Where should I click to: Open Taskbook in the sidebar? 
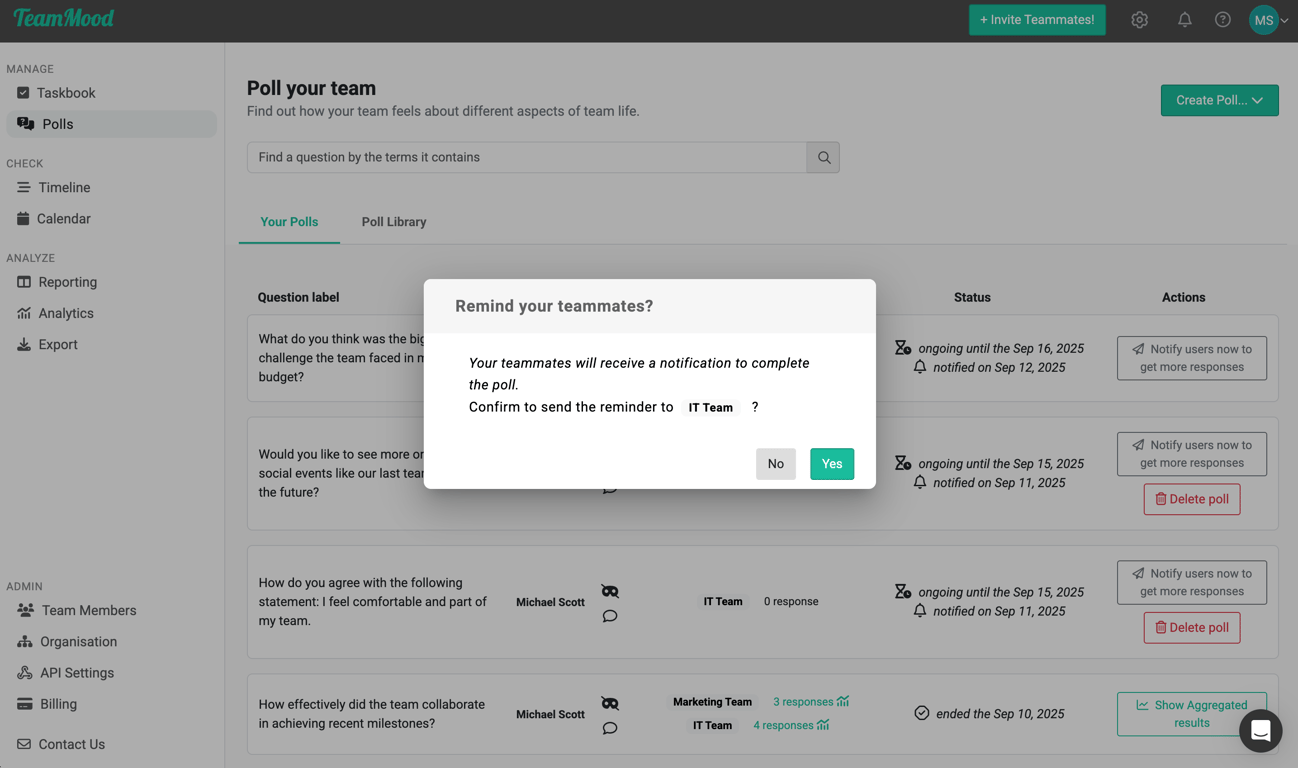click(x=66, y=93)
